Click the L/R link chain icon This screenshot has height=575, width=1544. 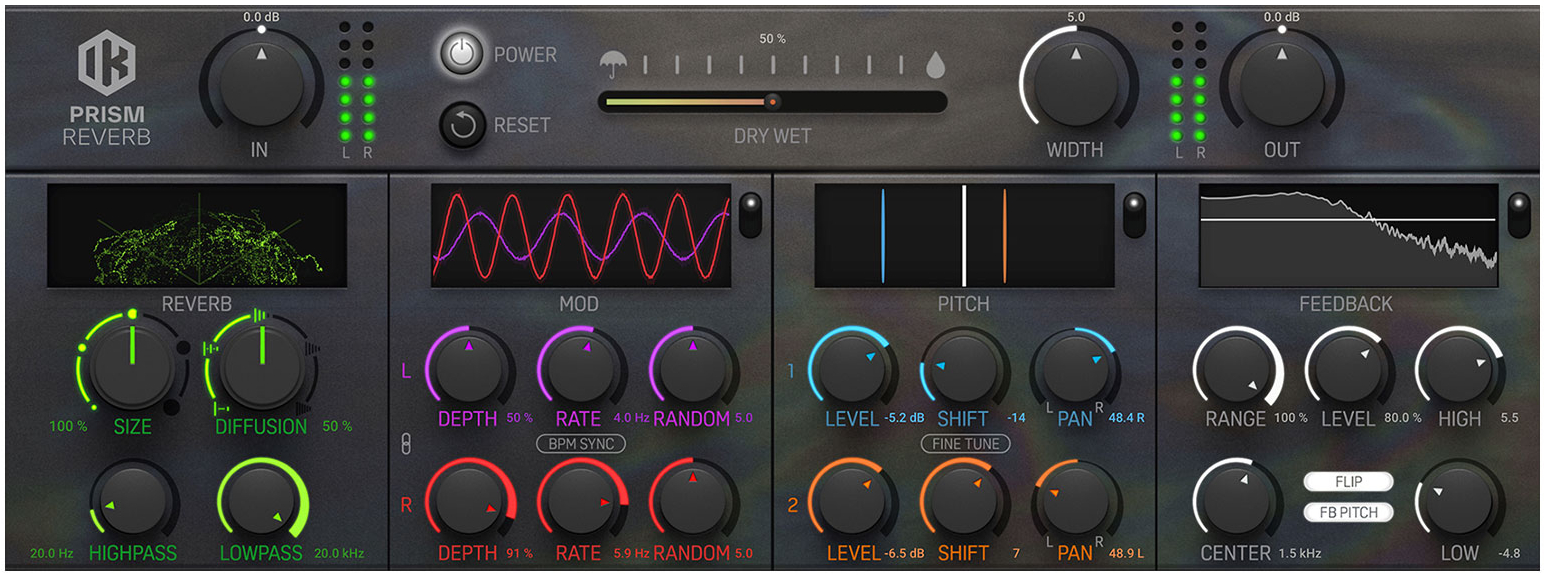406,444
